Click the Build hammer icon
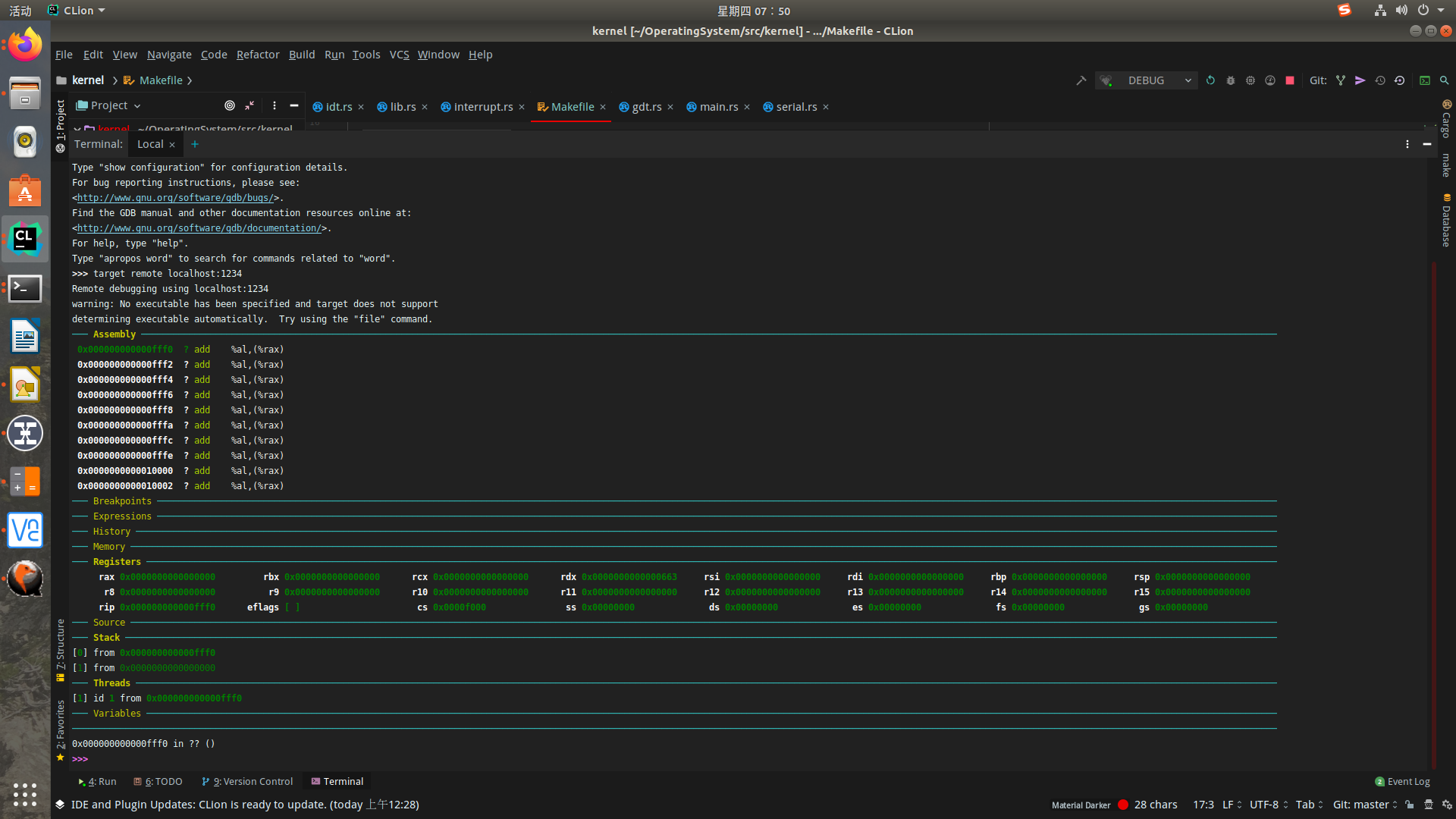The height and width of the screenshot is (819, 1456). point(1081,80)
